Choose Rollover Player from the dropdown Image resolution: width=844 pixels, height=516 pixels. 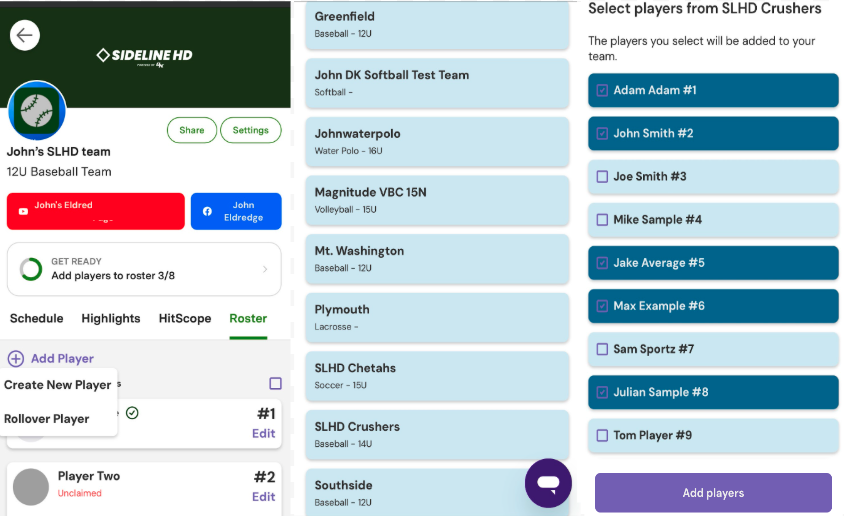coord(47,419)
